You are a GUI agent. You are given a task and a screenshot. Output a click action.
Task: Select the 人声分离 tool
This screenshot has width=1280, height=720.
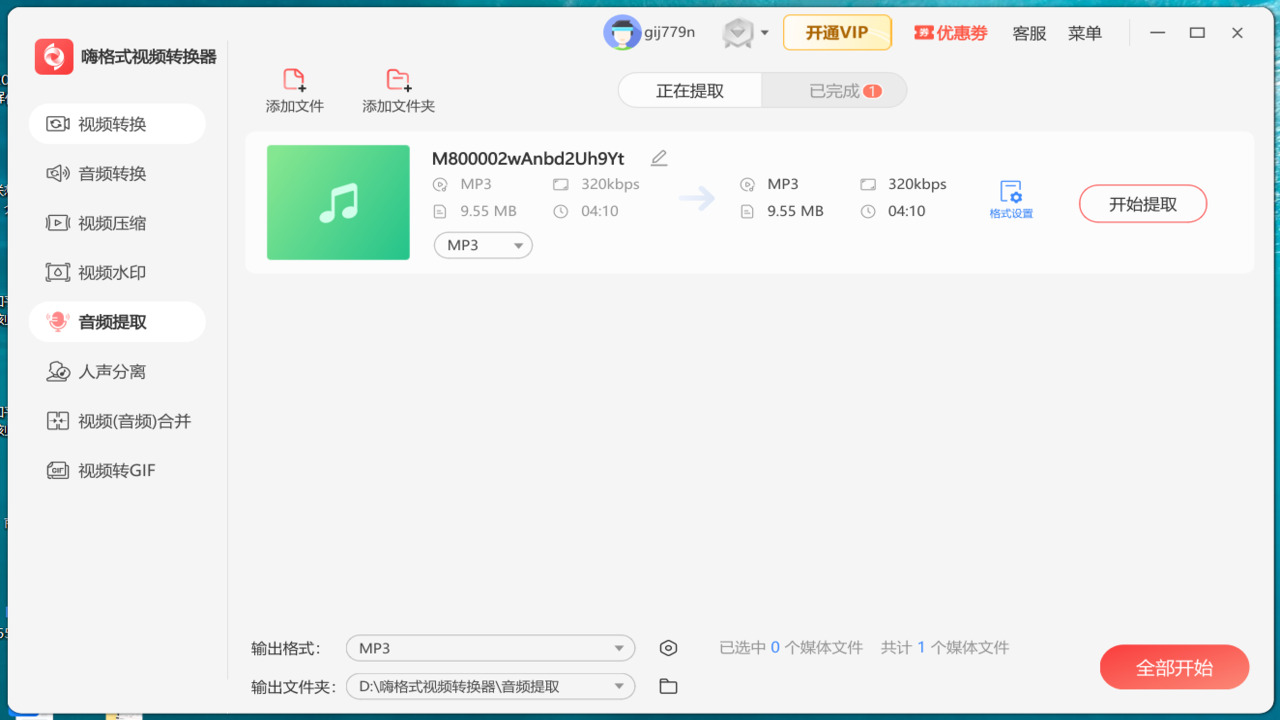tap(117, 370)
